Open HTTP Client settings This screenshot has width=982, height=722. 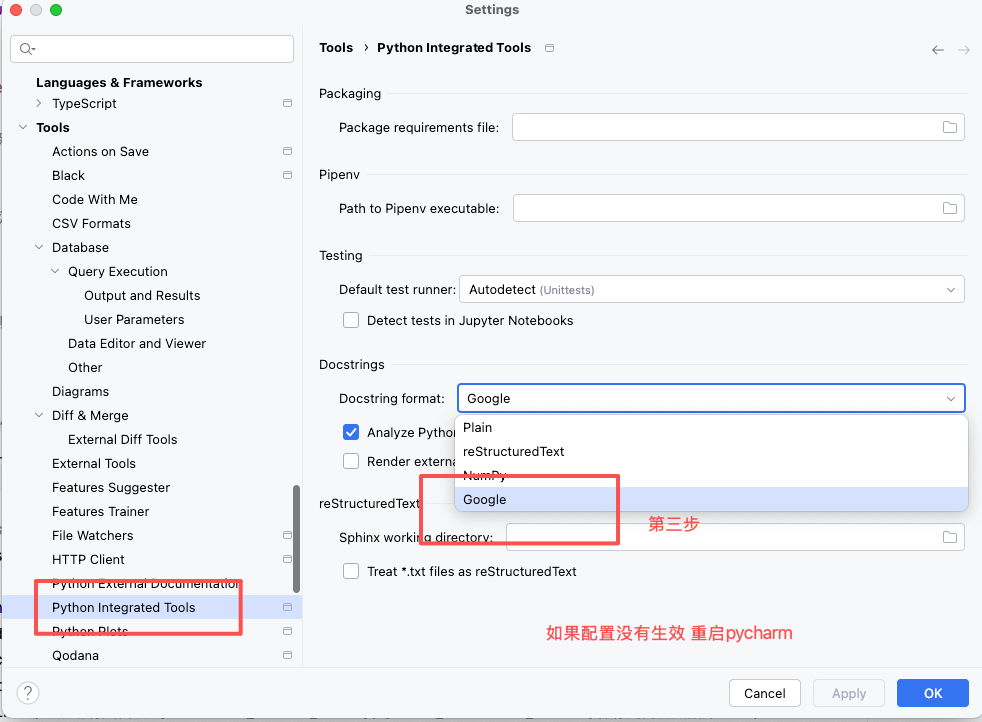click(88, 559)
